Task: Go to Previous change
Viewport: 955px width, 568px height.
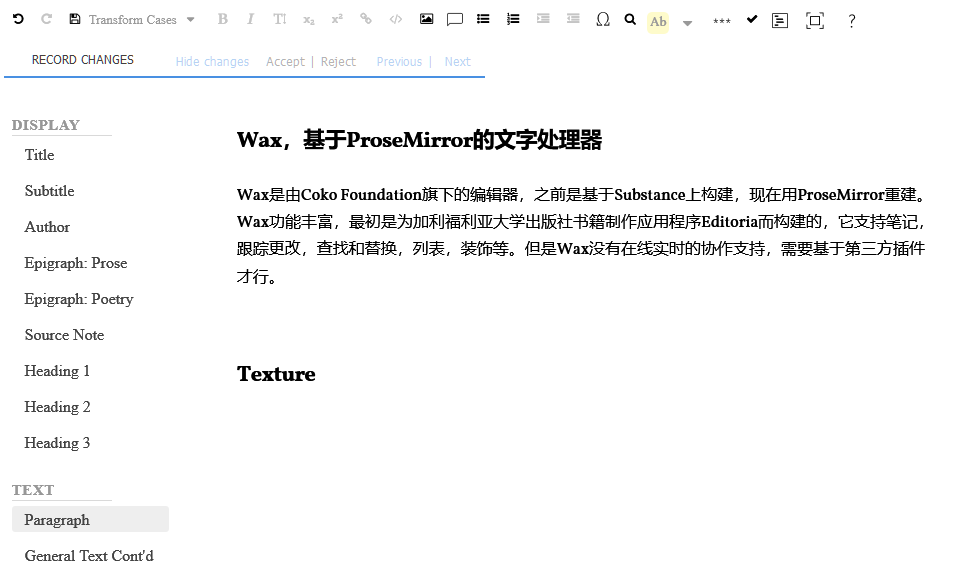Action: 399,61
